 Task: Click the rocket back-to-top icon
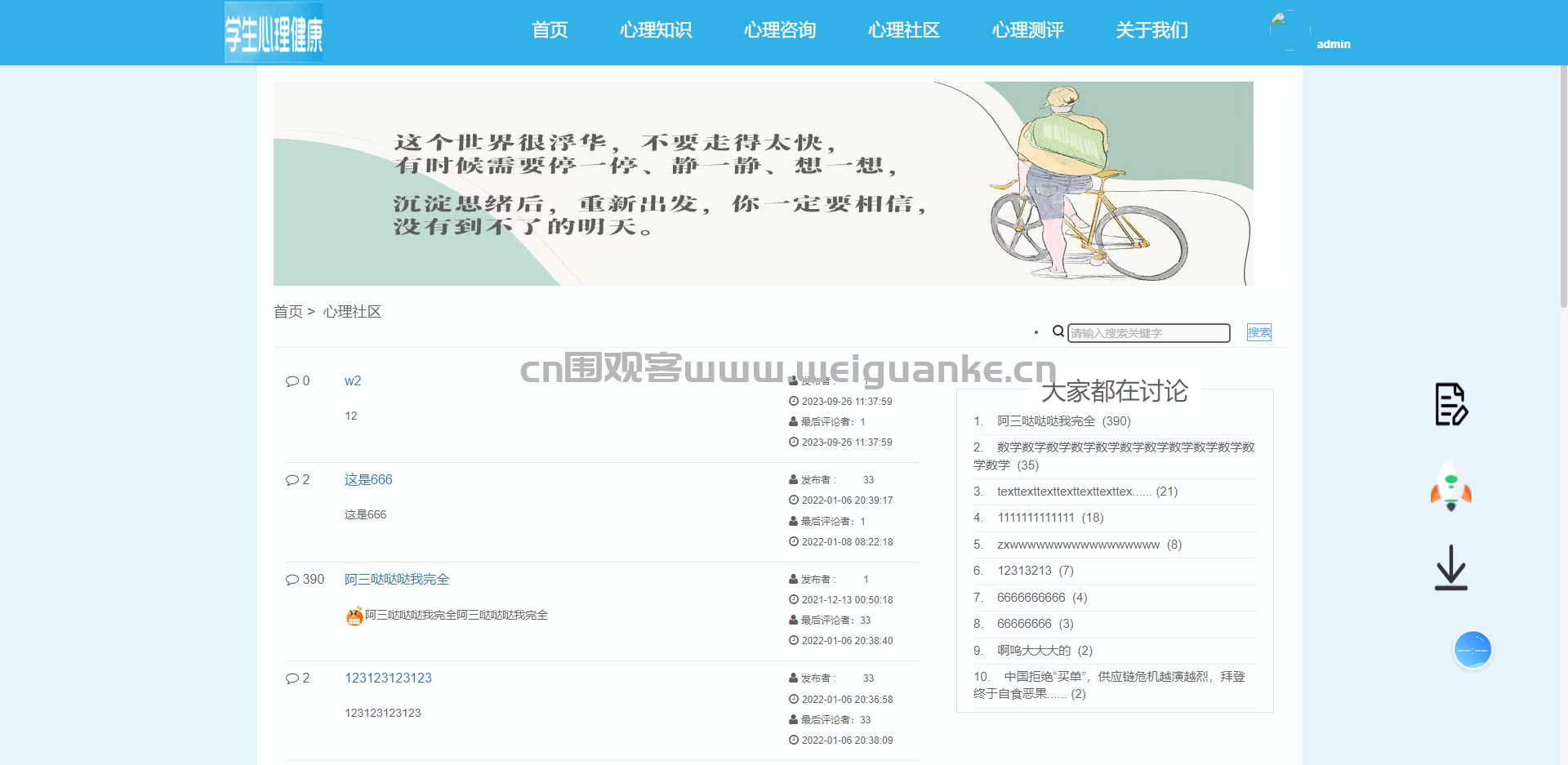point(1451,487)
